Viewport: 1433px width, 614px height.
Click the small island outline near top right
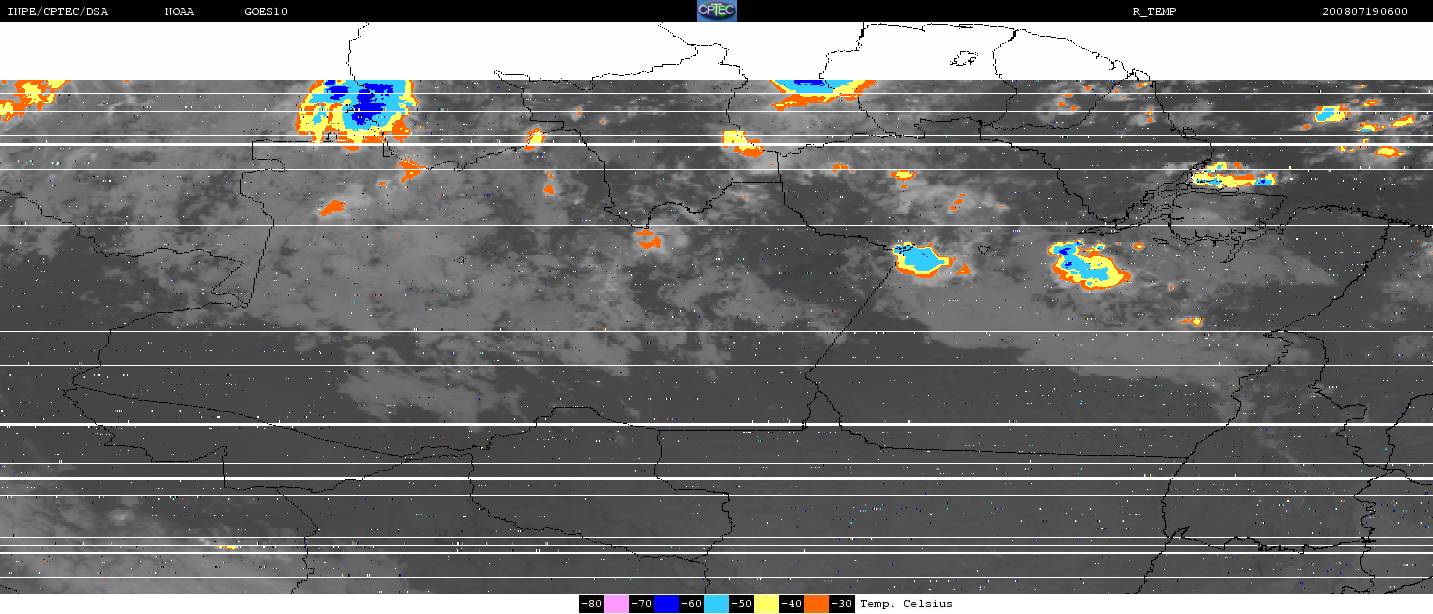[x=962, y=60]
